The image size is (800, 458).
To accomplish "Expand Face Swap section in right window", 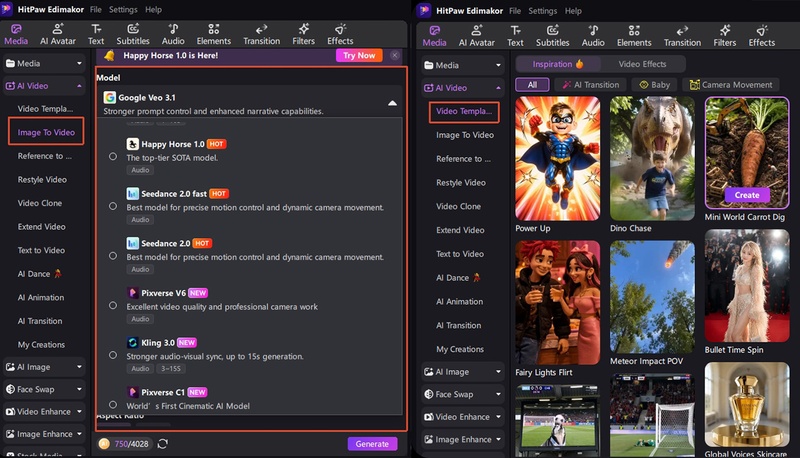I will [498, 394].
